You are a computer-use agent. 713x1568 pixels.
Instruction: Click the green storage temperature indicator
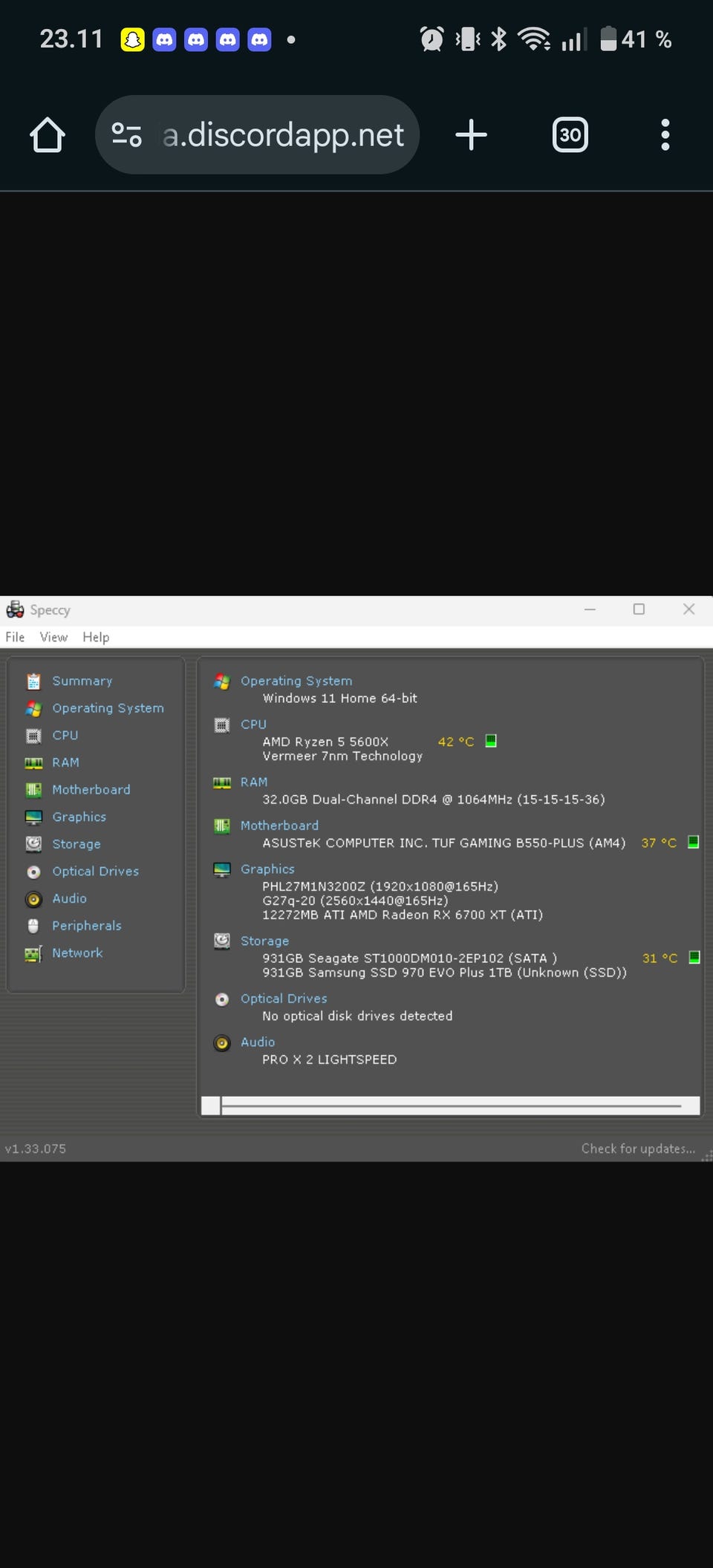tap(694, 958)
